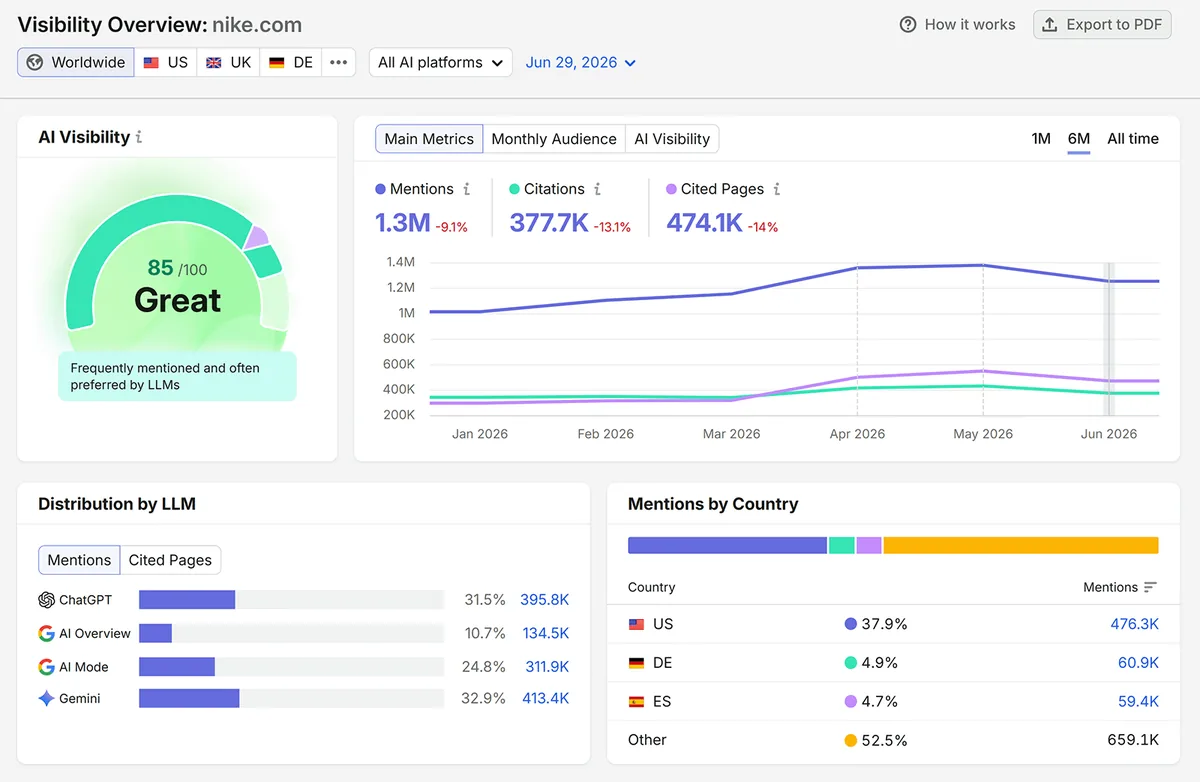
Task: Click the Export to PDF button
Action: coord(1102,25)
